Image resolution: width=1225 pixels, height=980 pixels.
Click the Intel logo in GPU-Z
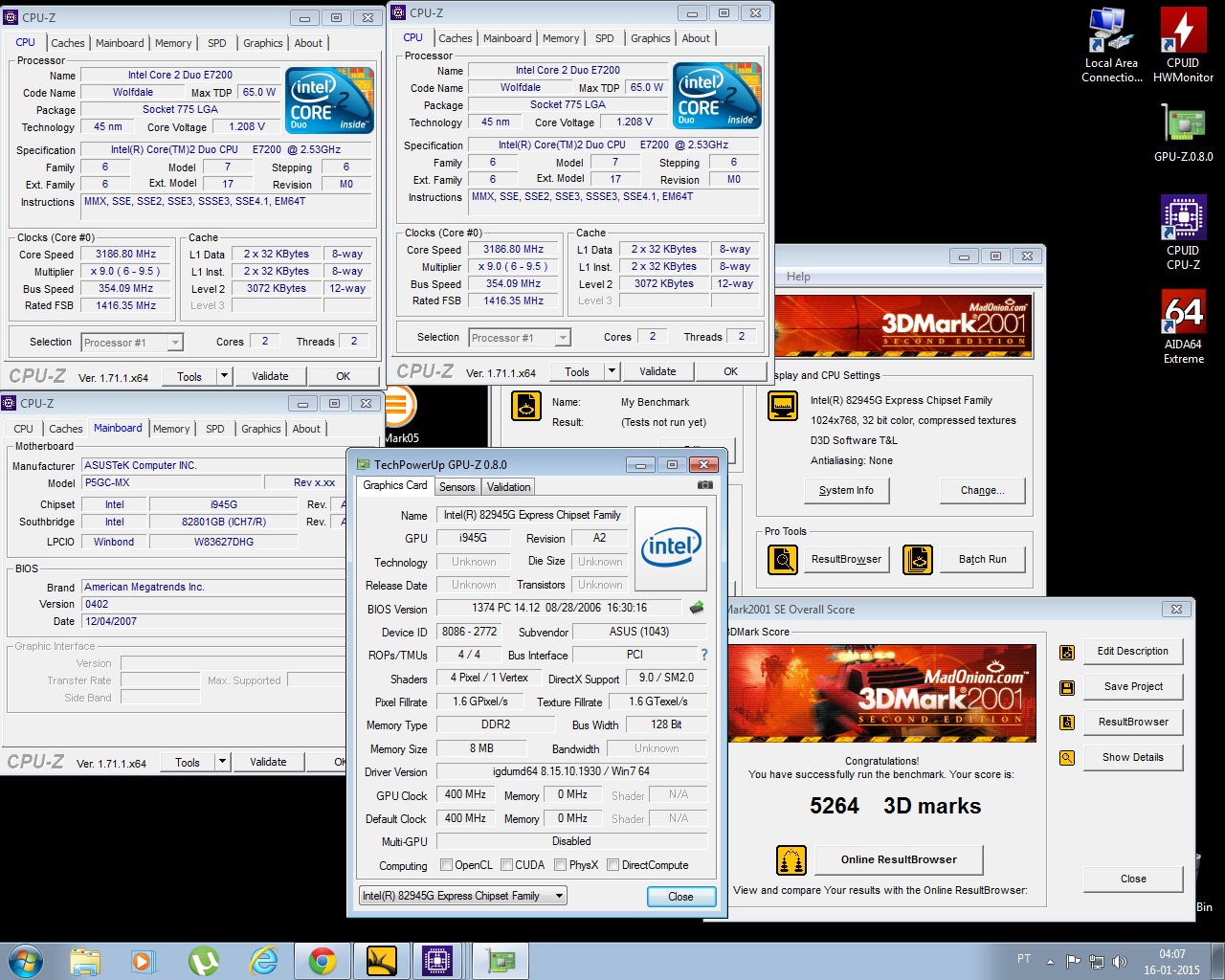pyautogui.click(x=671, y=548)
